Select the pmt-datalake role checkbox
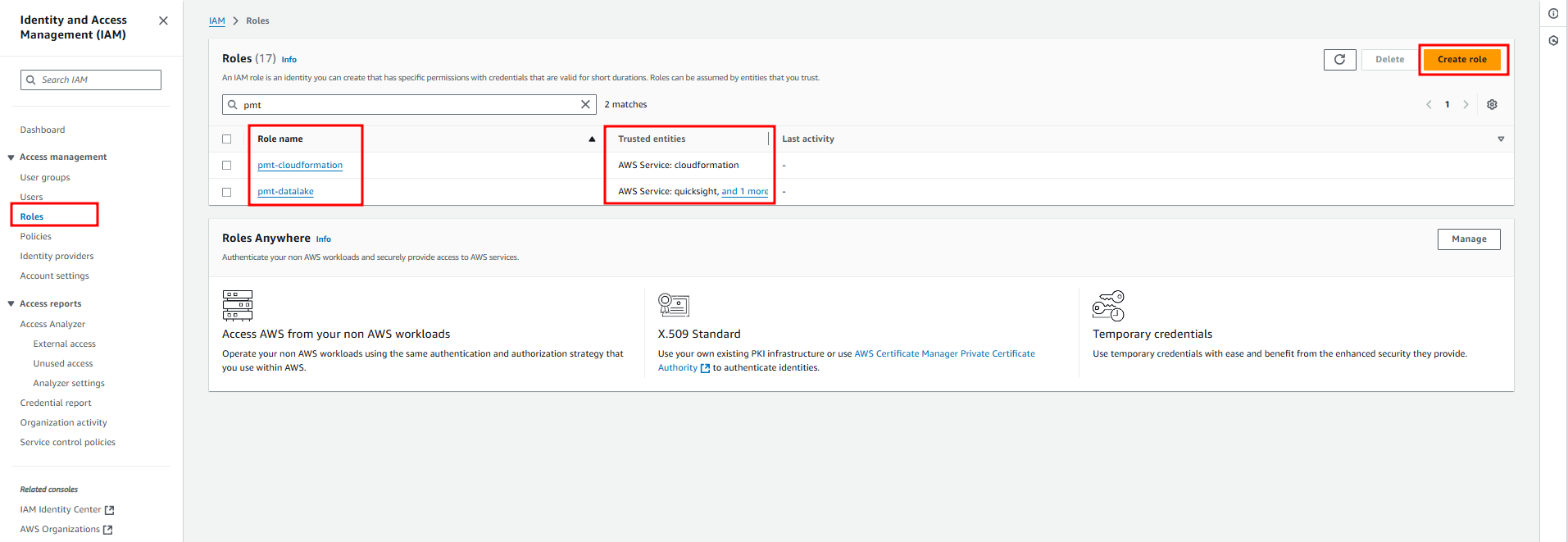The width and height of the screenshot is (1568, 542). point(227,192)
